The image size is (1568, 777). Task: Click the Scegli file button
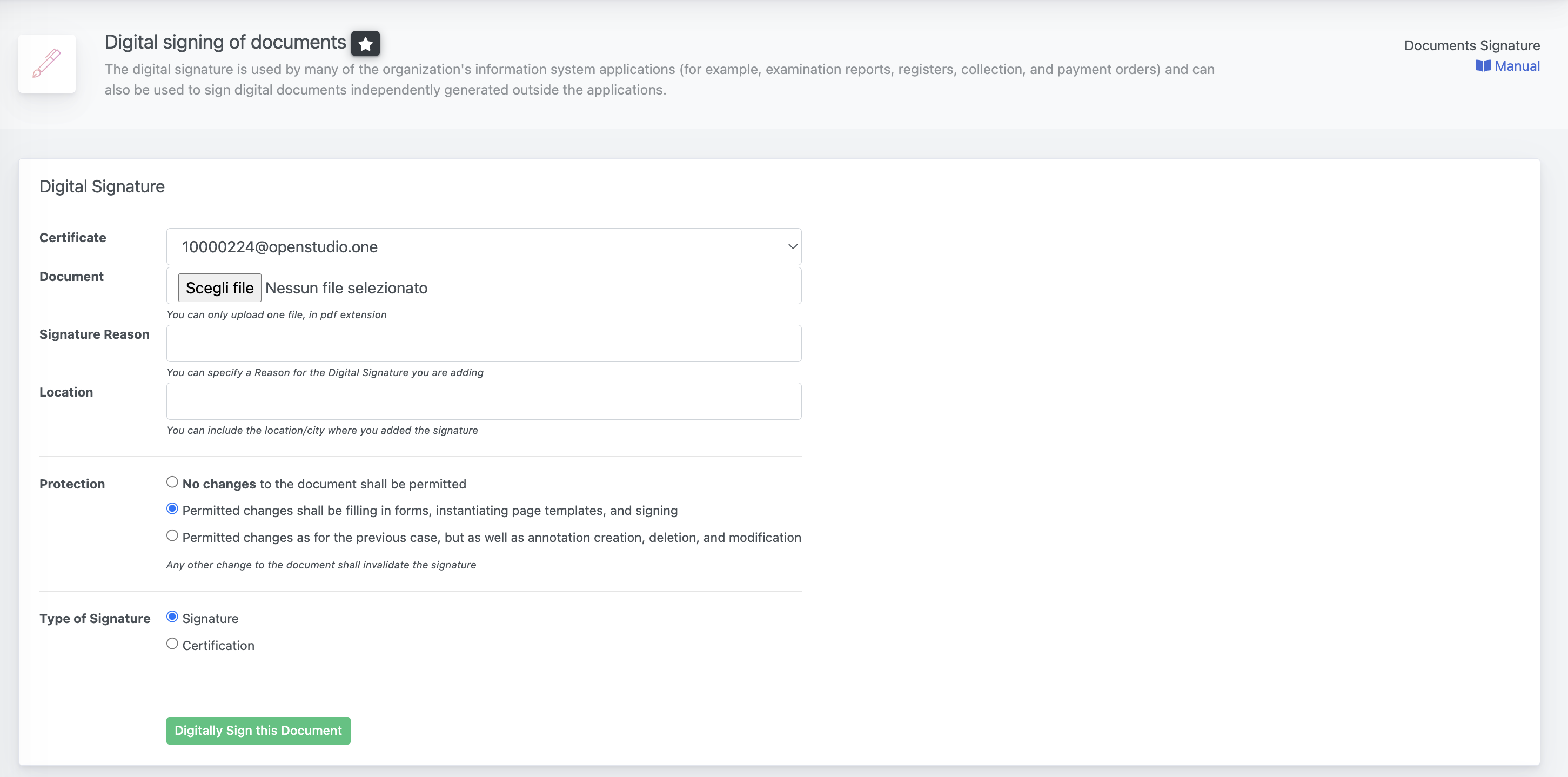tap(219, 287)
